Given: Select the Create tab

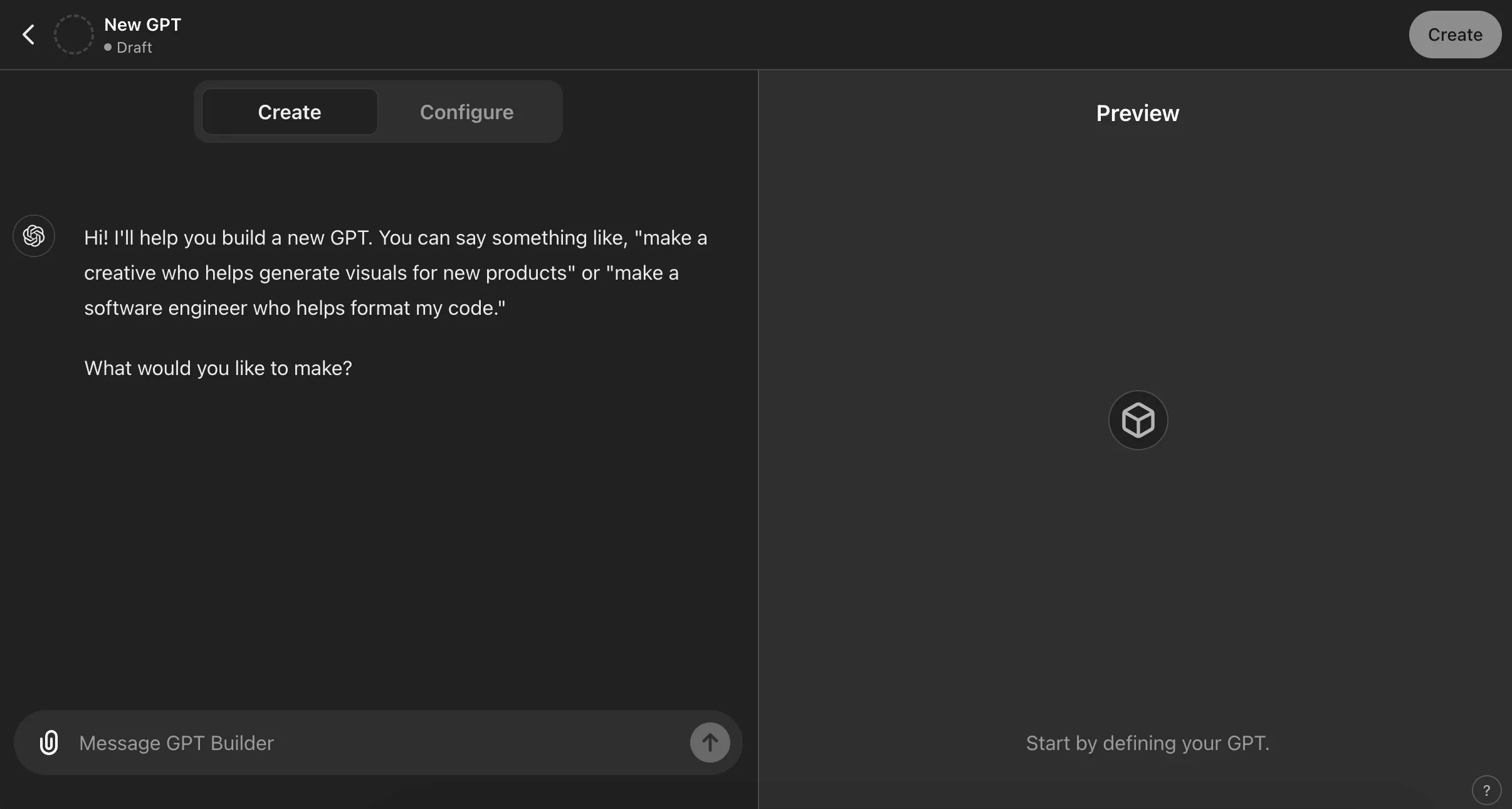Looking at the screenshot, I should [288, 112].
